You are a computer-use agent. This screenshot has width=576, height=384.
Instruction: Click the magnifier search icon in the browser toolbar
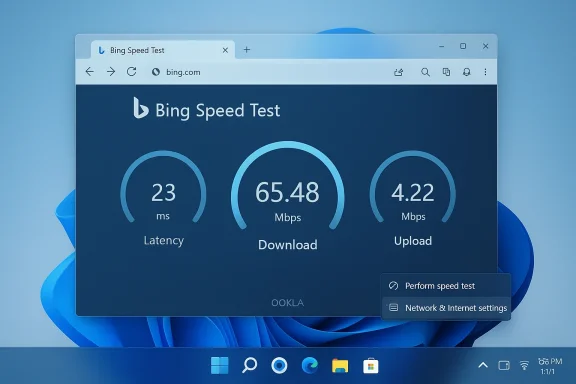point(425,72)
